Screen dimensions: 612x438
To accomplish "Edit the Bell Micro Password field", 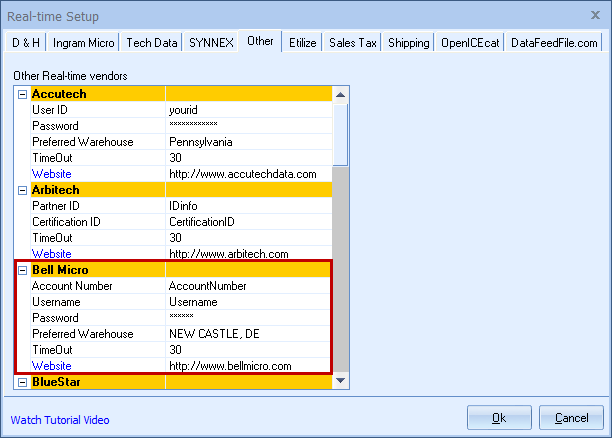I will pyautogui.click(x=249, y=318).
